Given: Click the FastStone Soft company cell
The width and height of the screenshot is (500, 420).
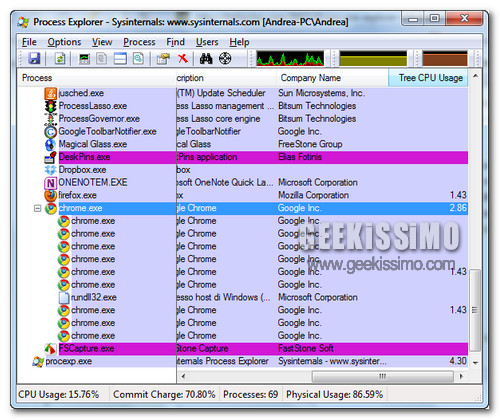Looking at the screenshot, I should click(306, 349).
